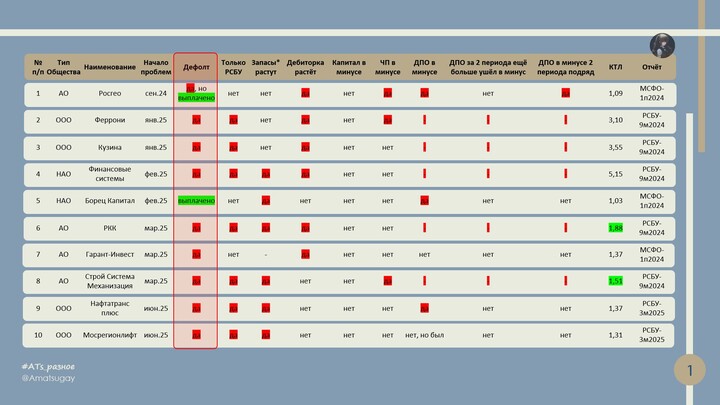Image resolution: width=720 pixels, height=405 pixels.
Task: Click the Наименование column header
Action: point(110,67)
